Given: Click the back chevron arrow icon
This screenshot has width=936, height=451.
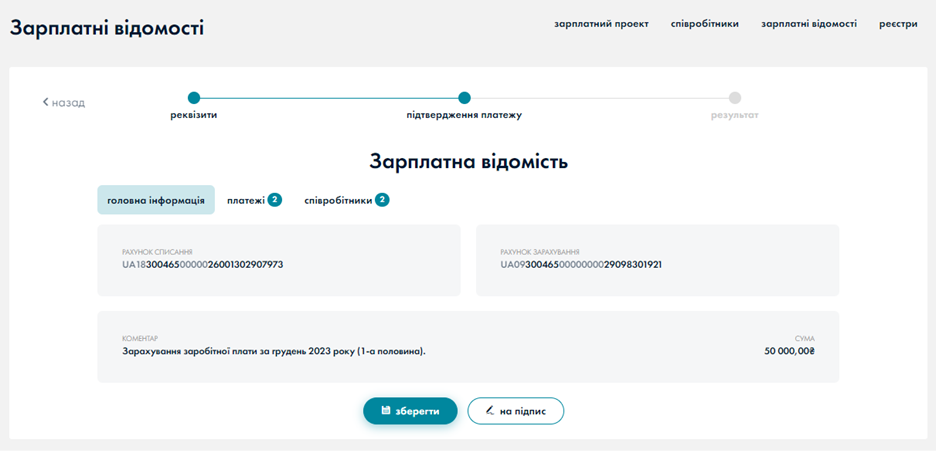Looking at the screenshot, I should (45, 102).
